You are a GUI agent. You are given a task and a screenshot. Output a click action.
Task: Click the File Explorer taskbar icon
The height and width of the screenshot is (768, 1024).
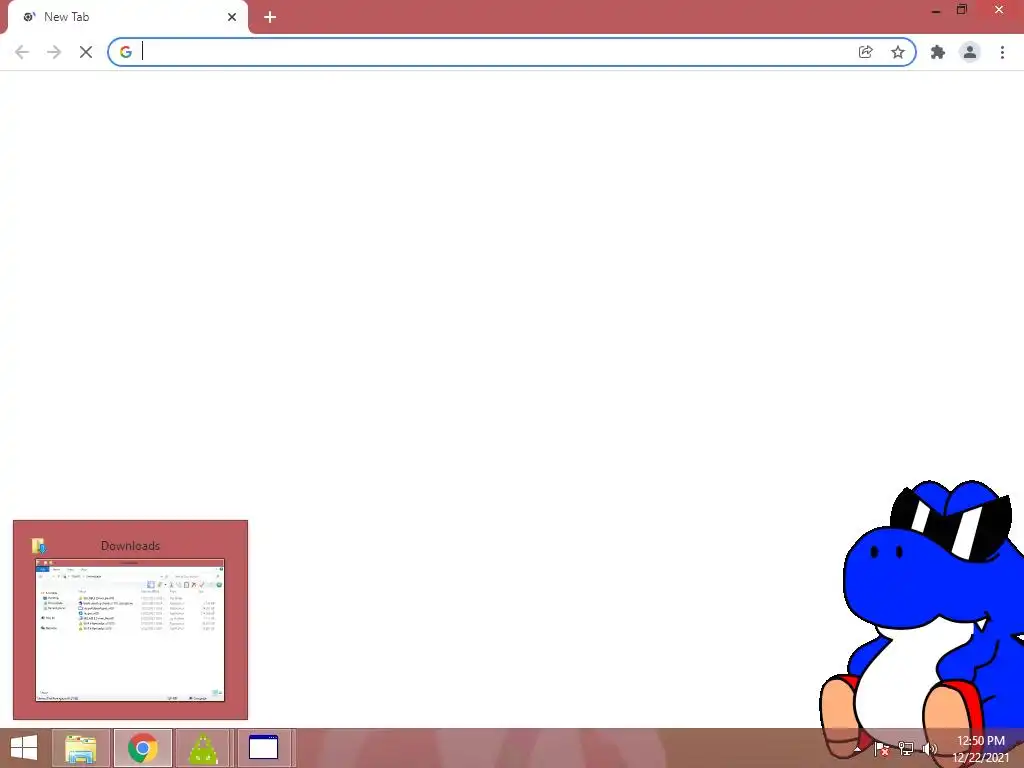pos(81,748)
